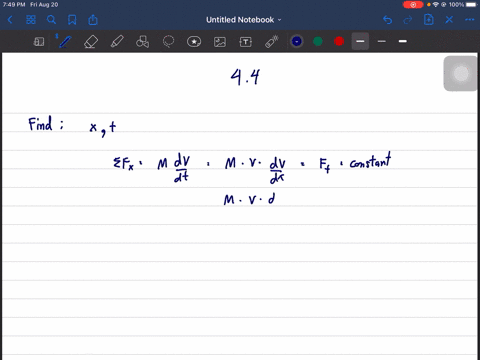480x360 pixels.
Task: Open the Untitled Notebook title dropdown
Action: (244, 20)
